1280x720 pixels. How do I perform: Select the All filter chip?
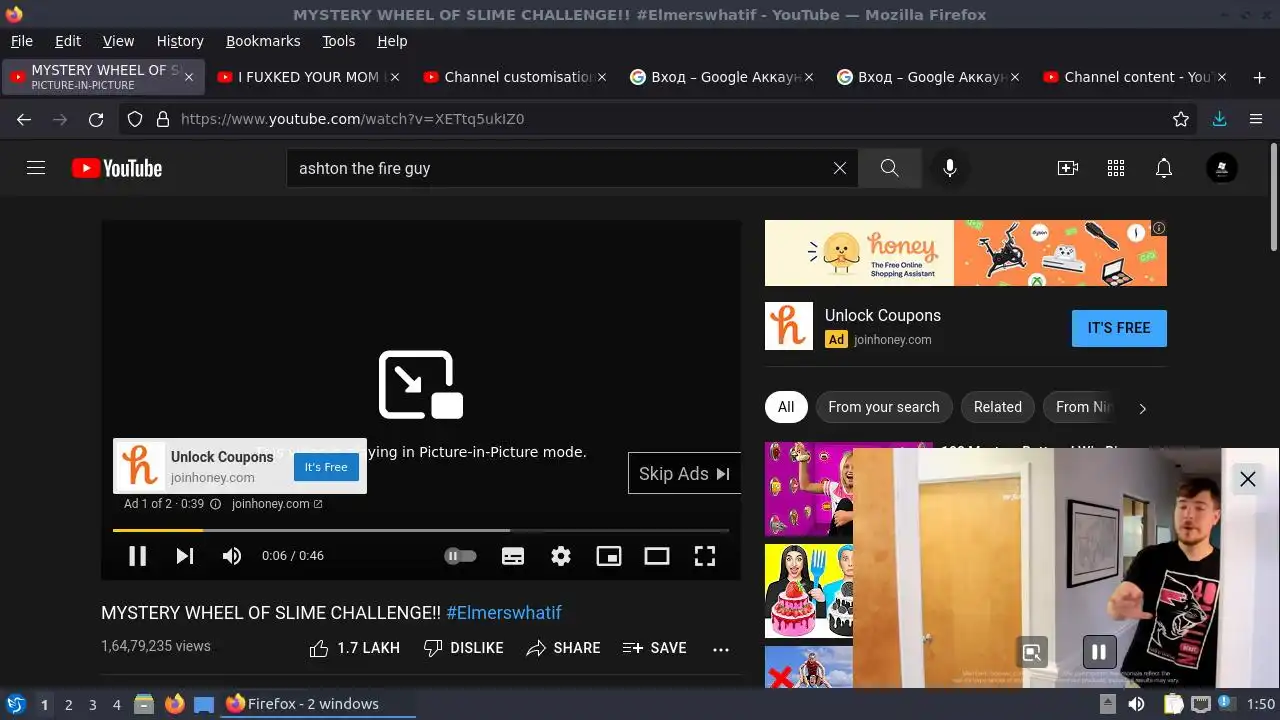click(786, 407)
